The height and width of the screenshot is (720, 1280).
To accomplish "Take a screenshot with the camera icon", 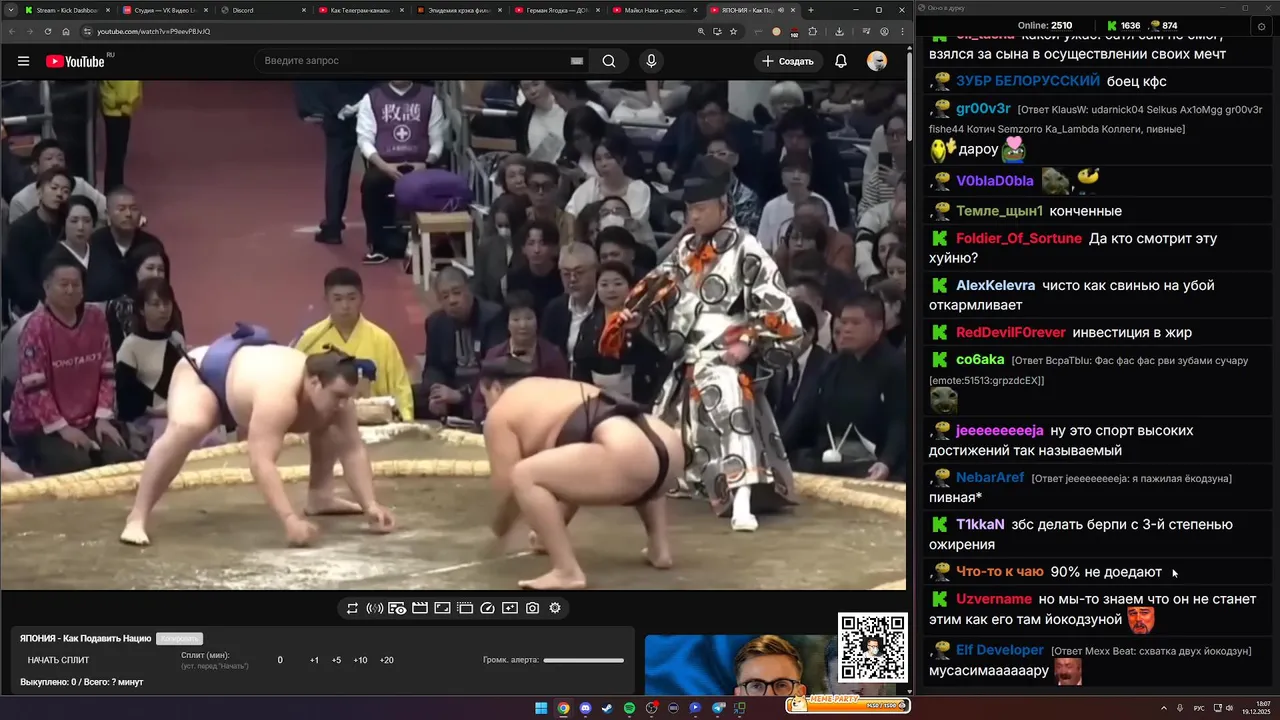I will 532,608.
